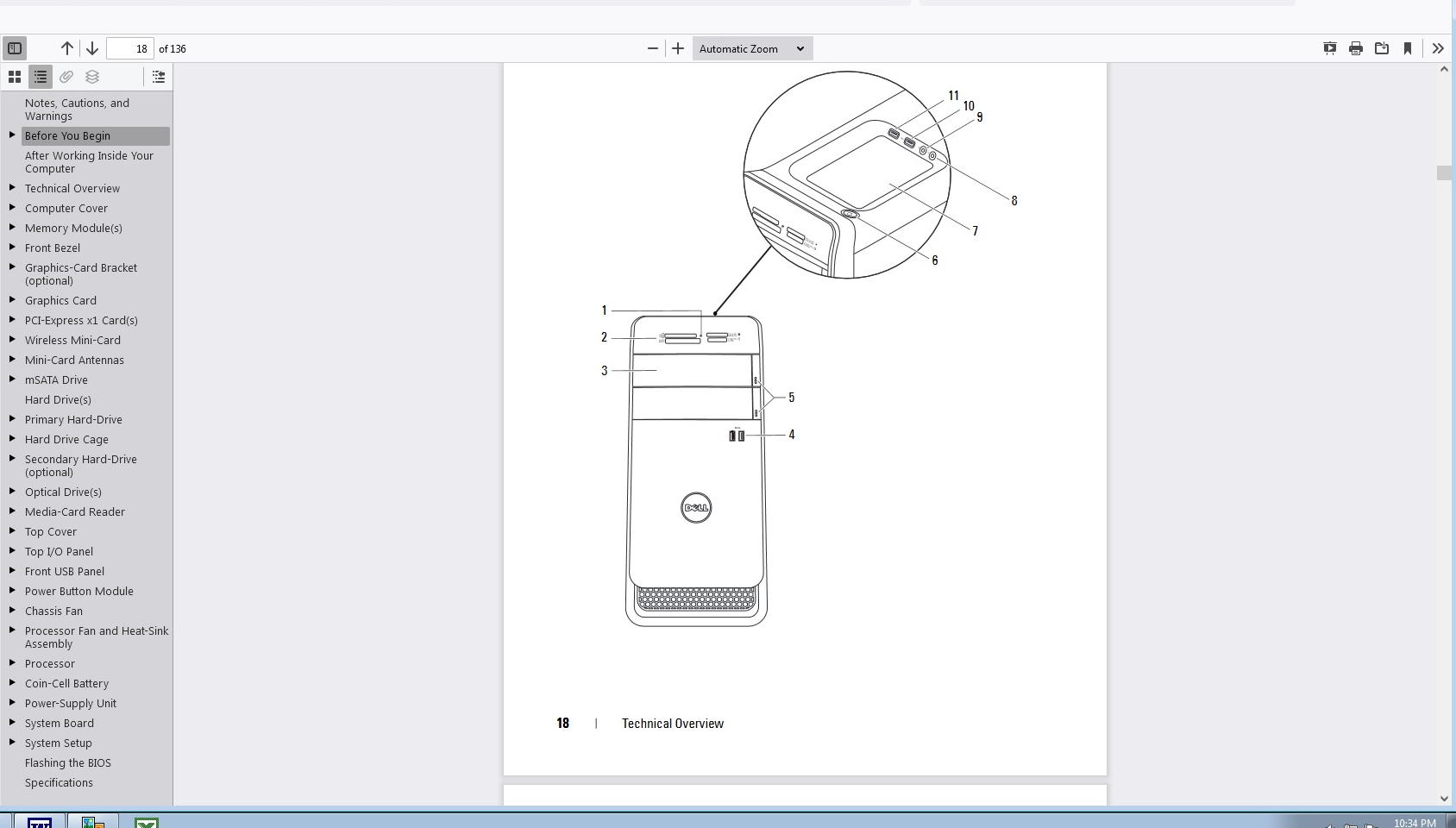Open Hard Drive(s) outline item
Screen dimensions: 1456x828
point(58,399)
